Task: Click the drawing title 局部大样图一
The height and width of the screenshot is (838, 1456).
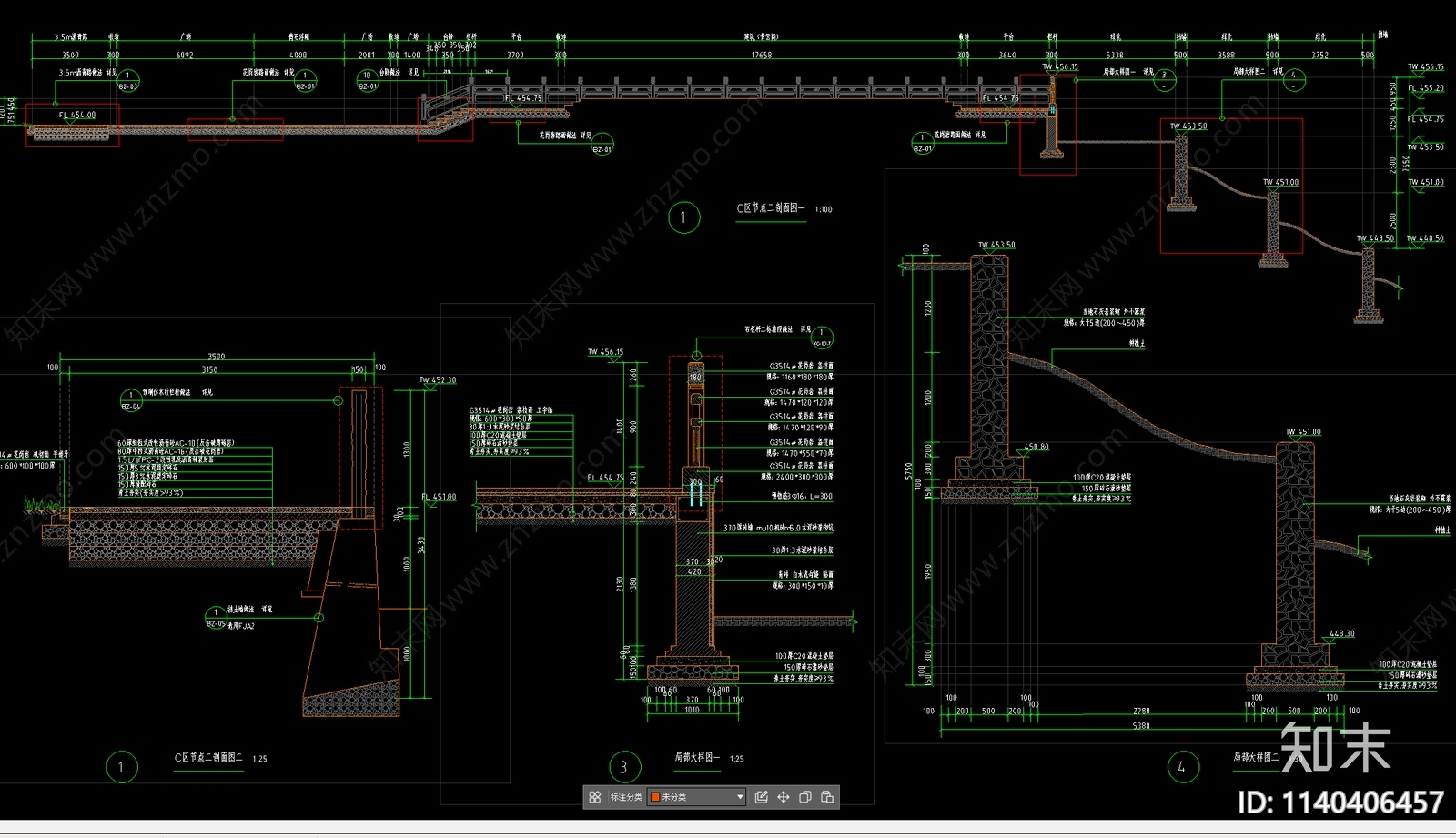Action: click(x=697, y=757)
